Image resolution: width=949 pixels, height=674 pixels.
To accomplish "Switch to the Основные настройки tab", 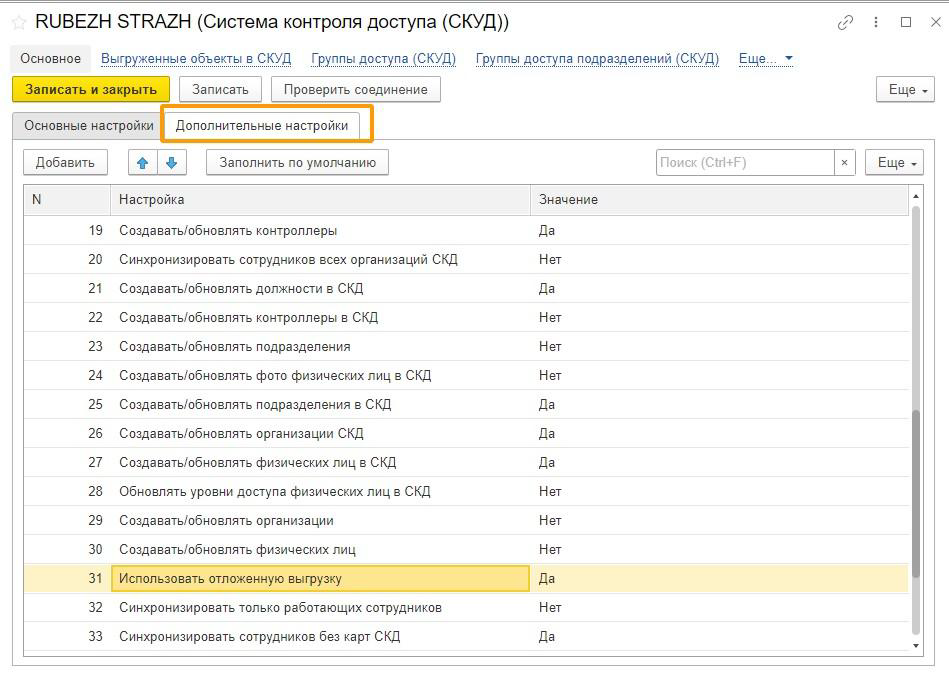I will click(89, 126).
